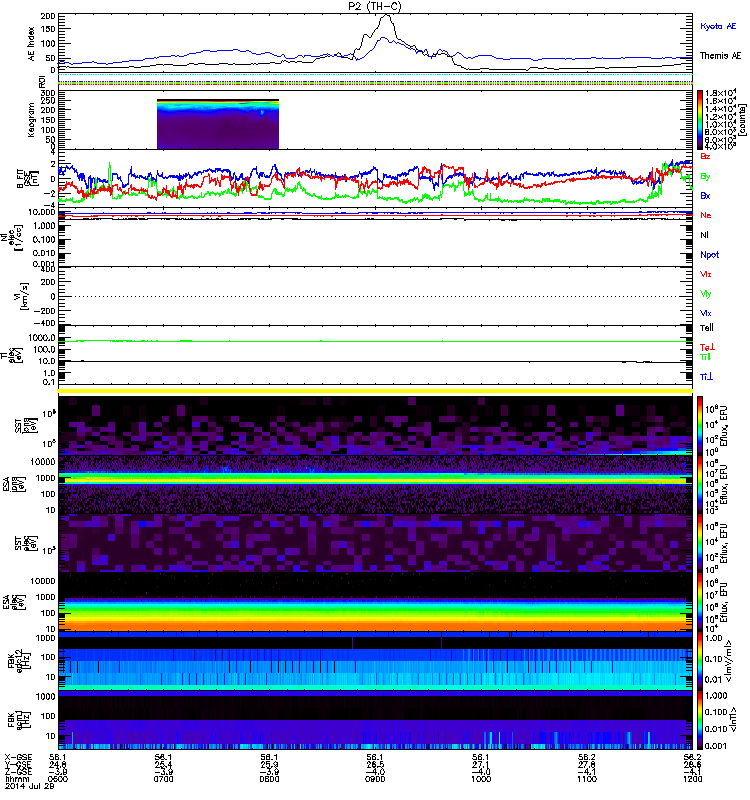This screenshot has height=800, width=750.
Task: Click the [counts] color bar label
Action: 741,119
